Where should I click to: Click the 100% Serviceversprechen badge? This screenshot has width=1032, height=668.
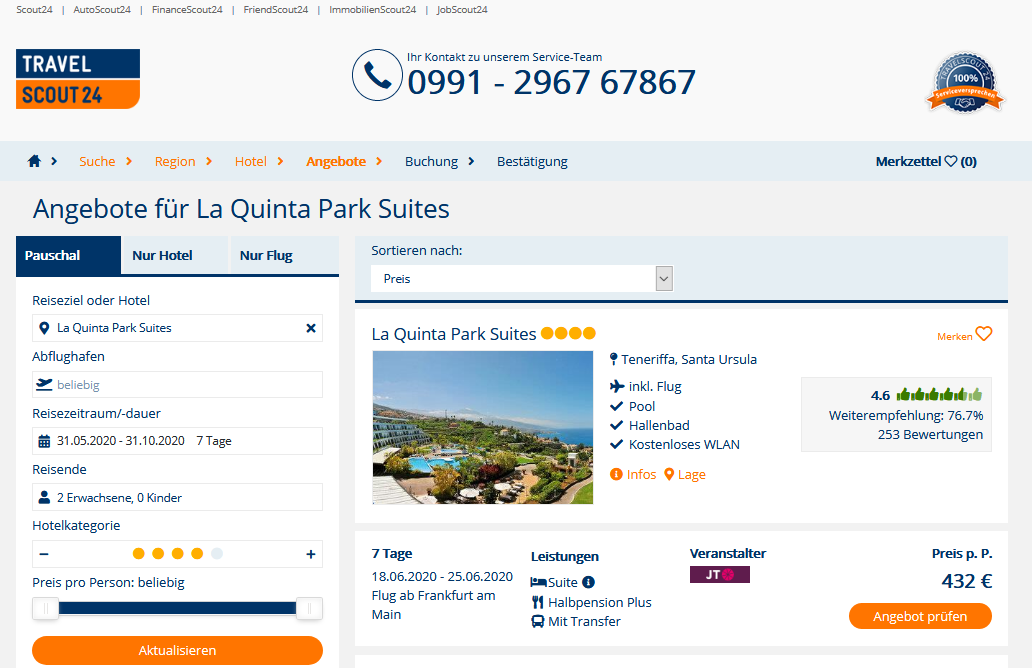pyautogui.click(x=965, y=84)
